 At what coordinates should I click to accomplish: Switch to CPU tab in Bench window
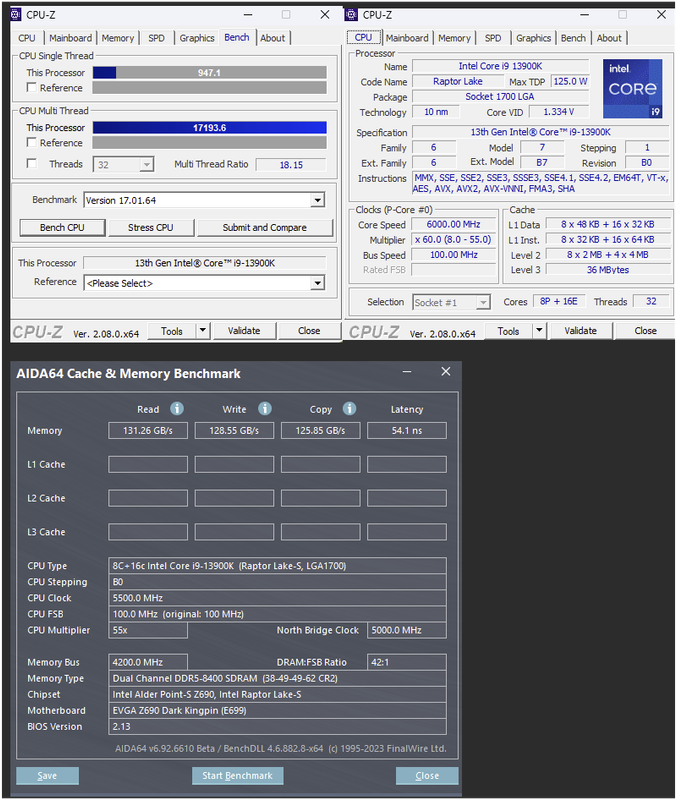coord(27,38)
